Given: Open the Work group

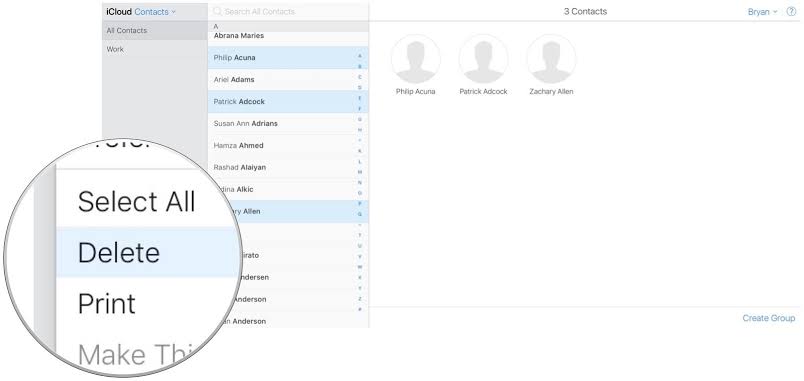Looking at the screenshot, I should click(x=154, y=50).
